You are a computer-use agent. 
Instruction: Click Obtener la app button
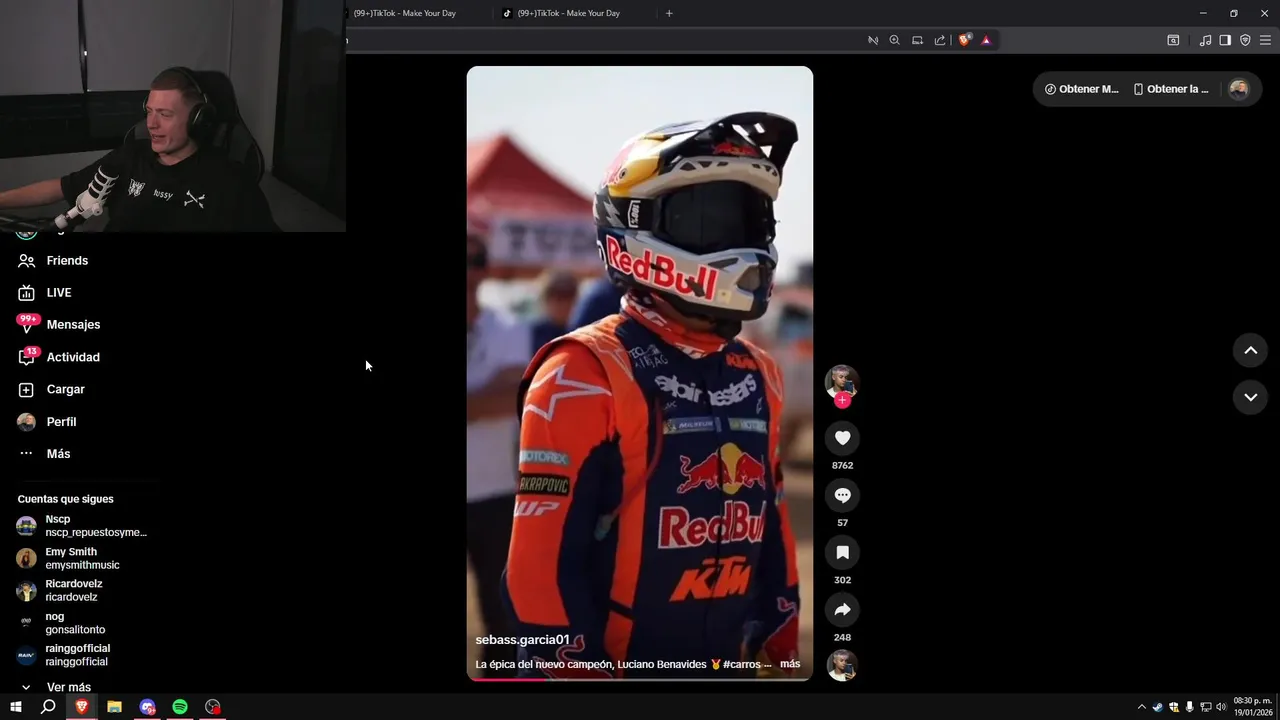(x=1171, y=89)
